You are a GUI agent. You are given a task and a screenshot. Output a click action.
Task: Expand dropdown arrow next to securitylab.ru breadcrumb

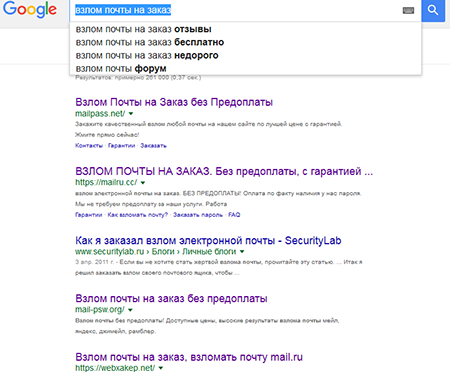click(242, 252)
